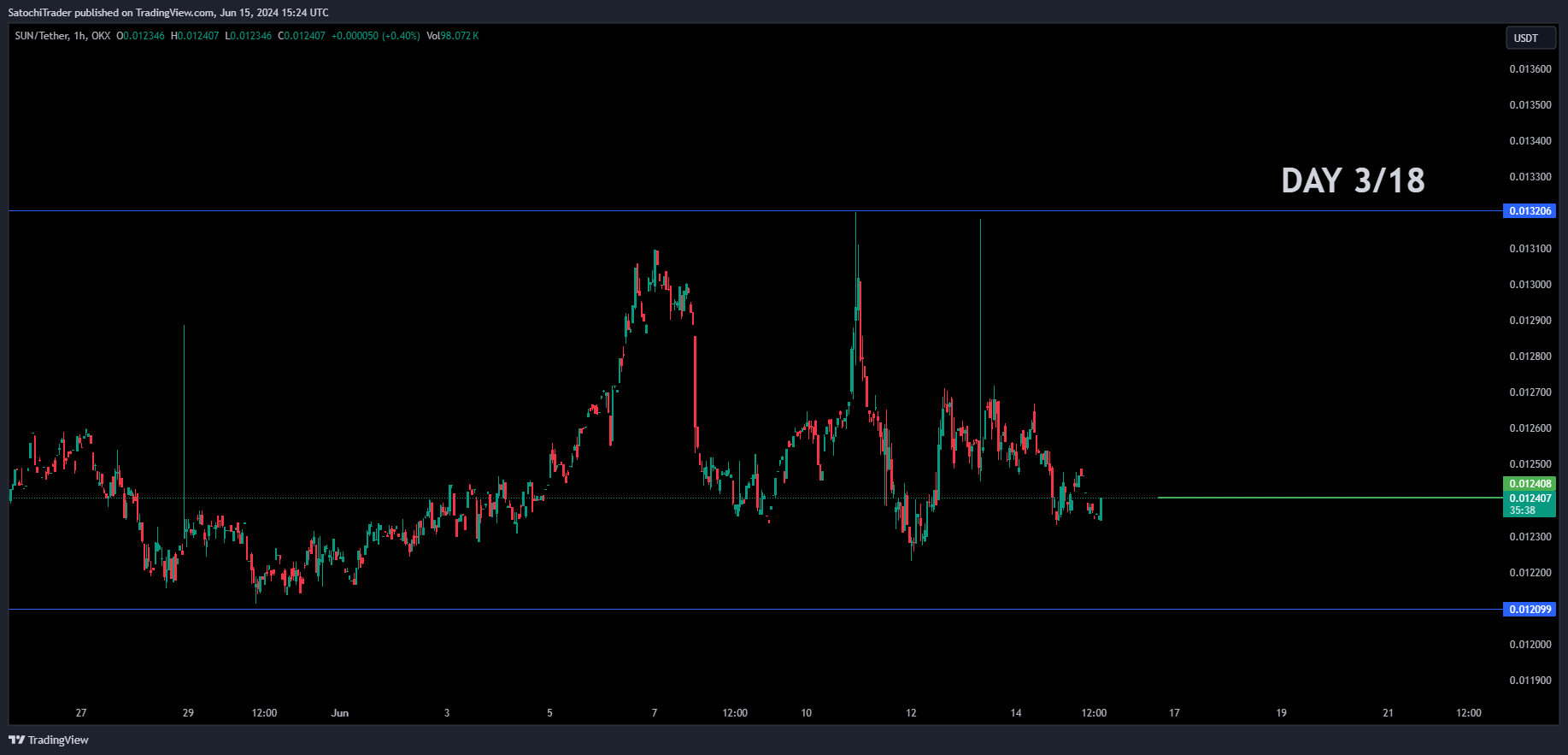The image size is (1568, 755).
Task: Click the USDT currency button
Action: tap(1530, 38)
